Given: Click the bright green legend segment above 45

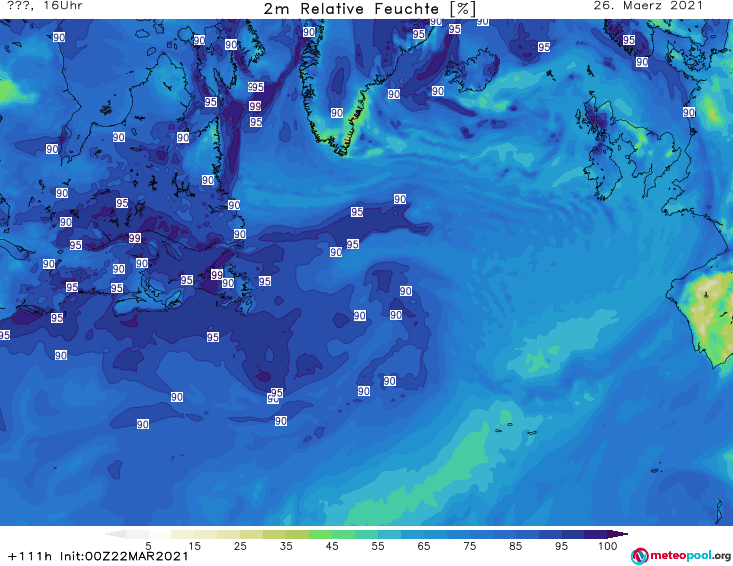Looking at the screenshot, I should tap(320, 534).
